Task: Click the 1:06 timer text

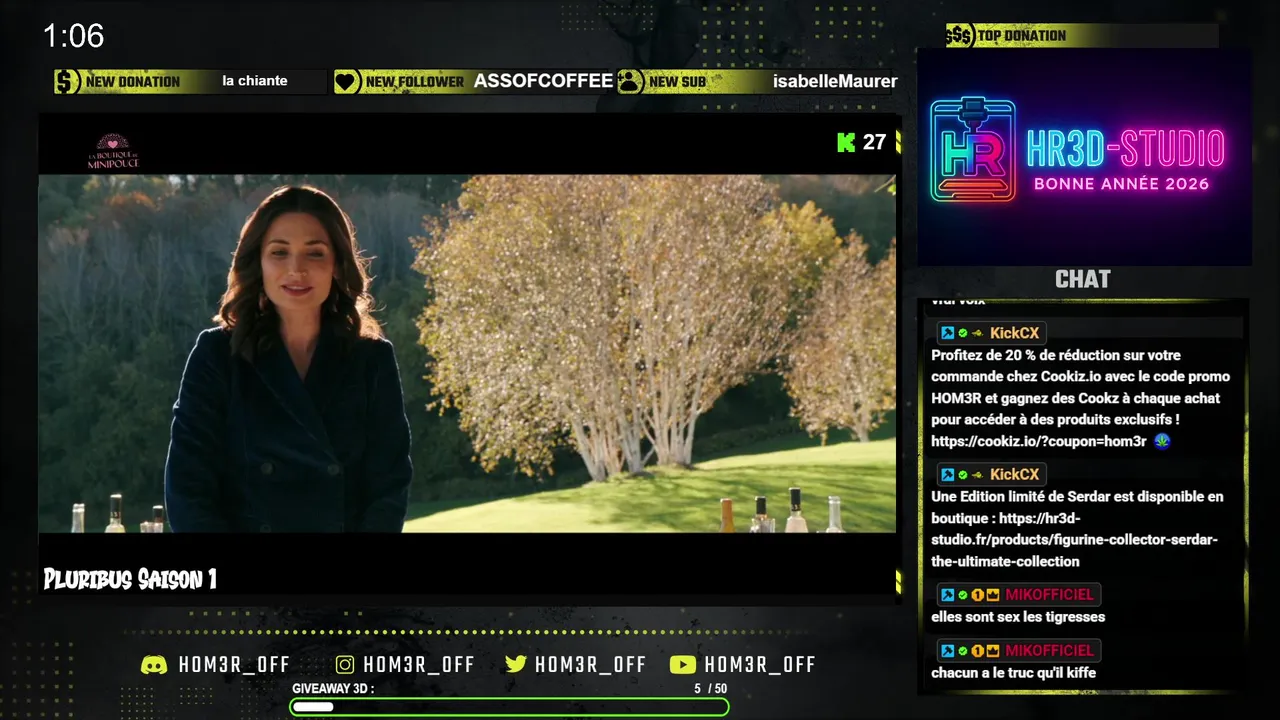Action: click(x=73, y=37)
